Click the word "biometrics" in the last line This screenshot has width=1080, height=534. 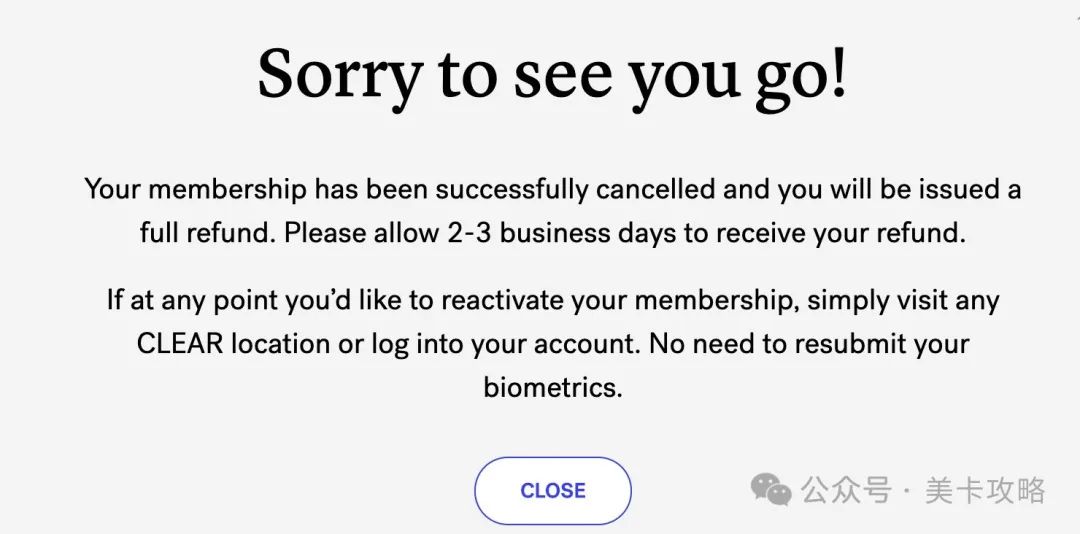pos(552,387)
